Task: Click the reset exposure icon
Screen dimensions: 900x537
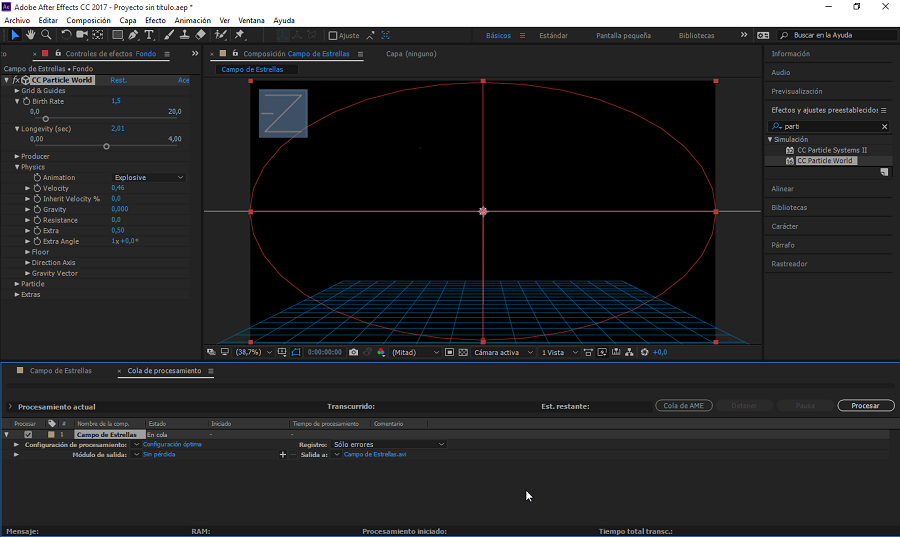Action: [645, 352]
